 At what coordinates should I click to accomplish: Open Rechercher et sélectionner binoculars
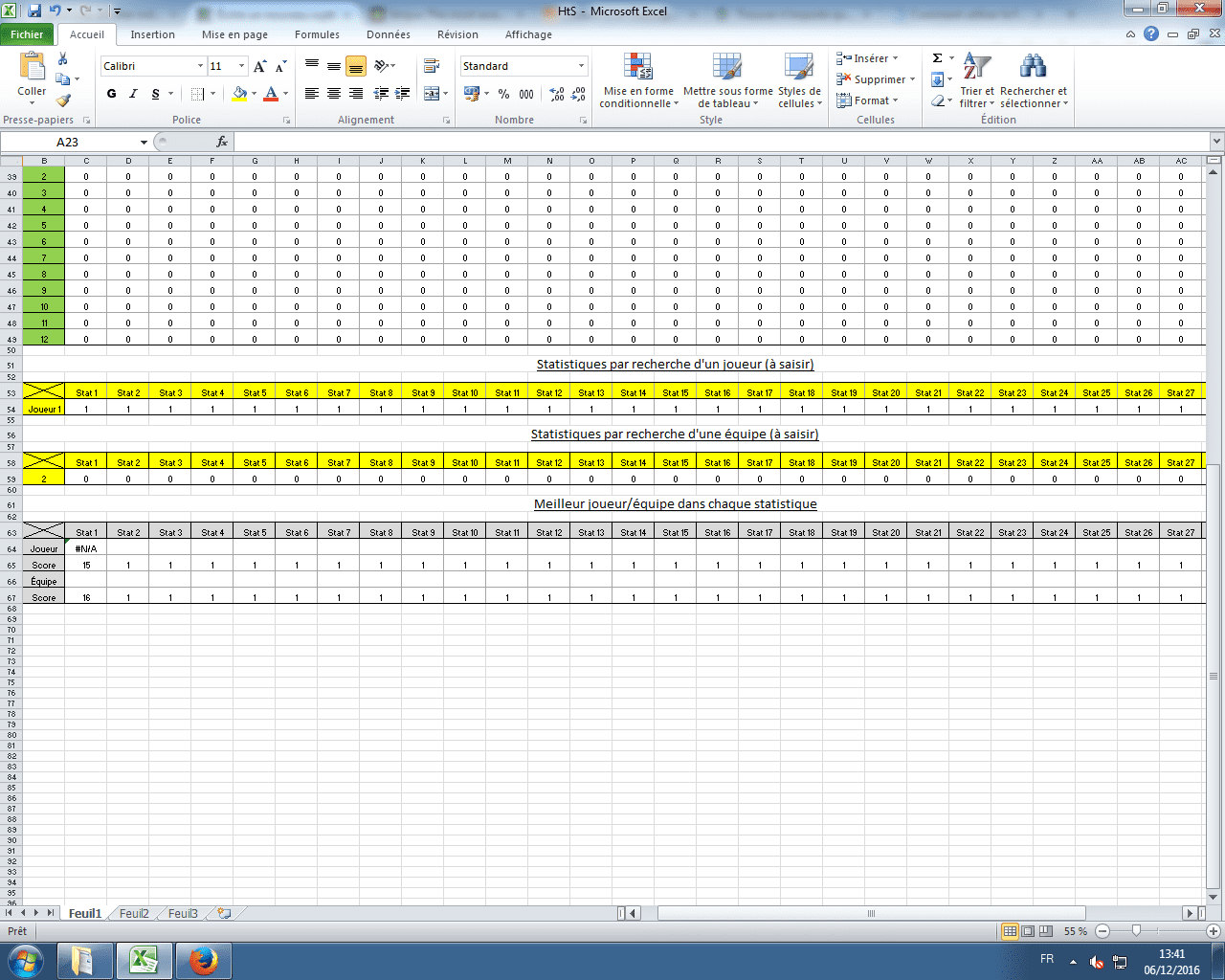point(1034,81)
